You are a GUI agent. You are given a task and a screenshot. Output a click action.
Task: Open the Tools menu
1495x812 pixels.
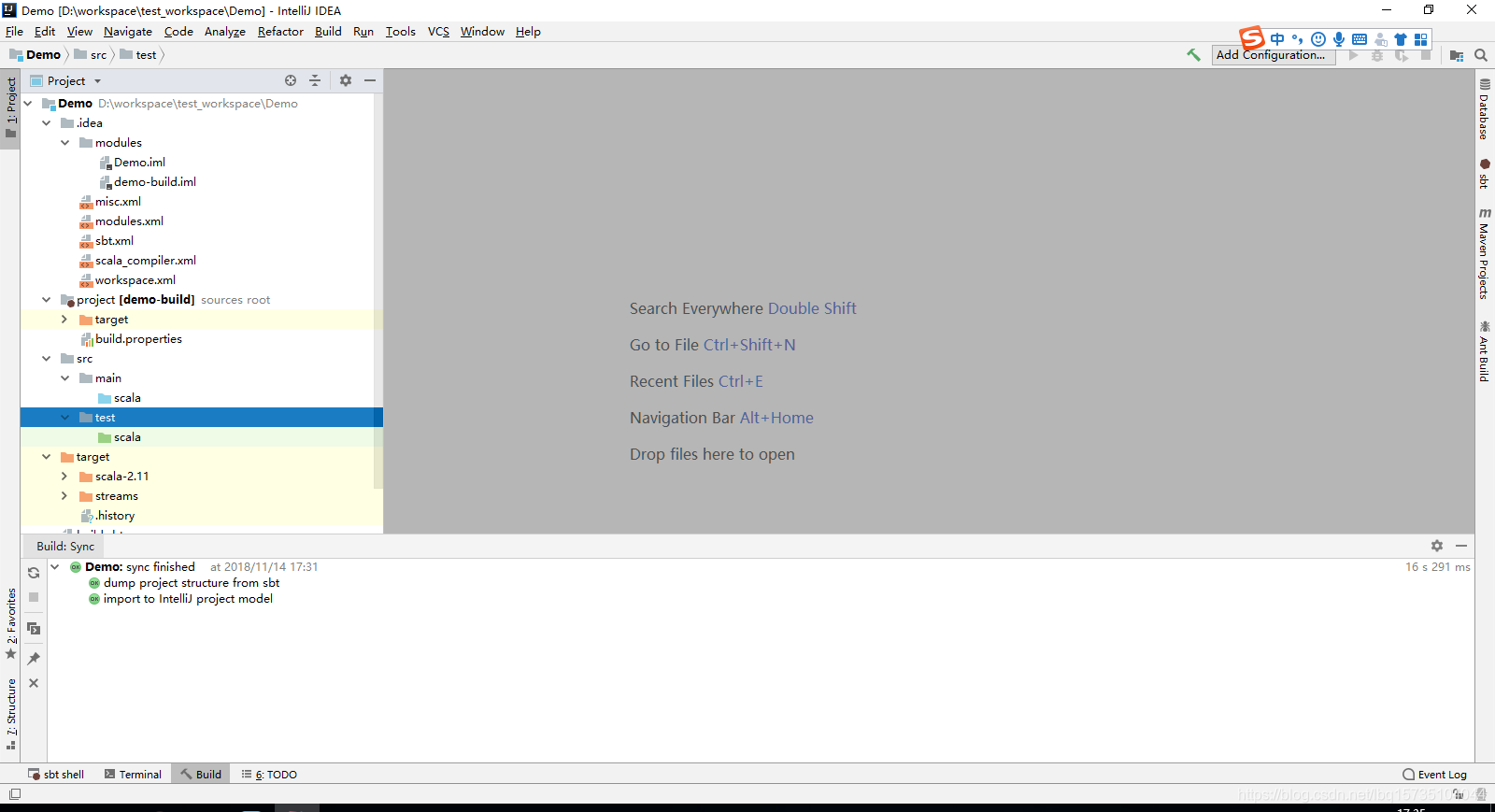click(400, 32)
